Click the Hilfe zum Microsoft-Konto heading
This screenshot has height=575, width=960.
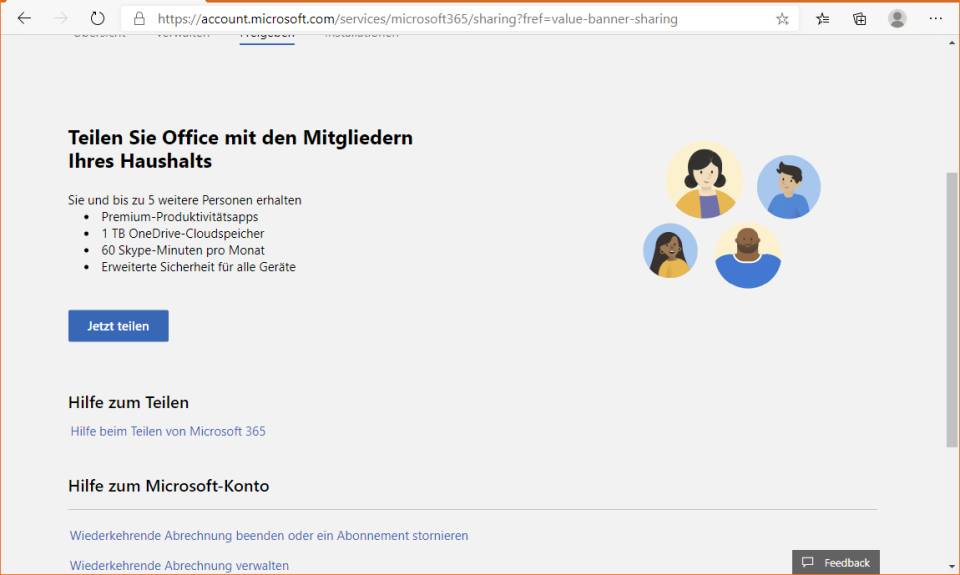(x=168, y=486)
